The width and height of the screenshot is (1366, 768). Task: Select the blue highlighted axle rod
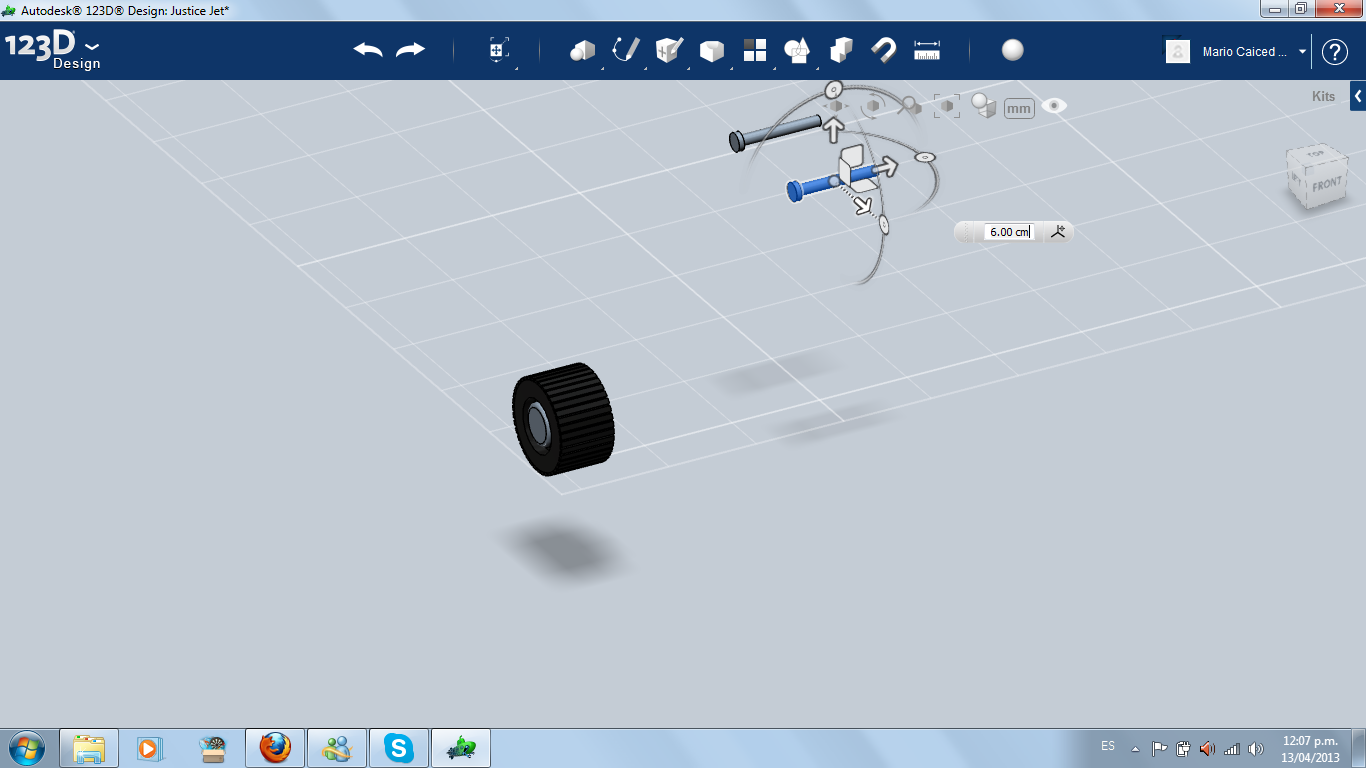point(814,186)
